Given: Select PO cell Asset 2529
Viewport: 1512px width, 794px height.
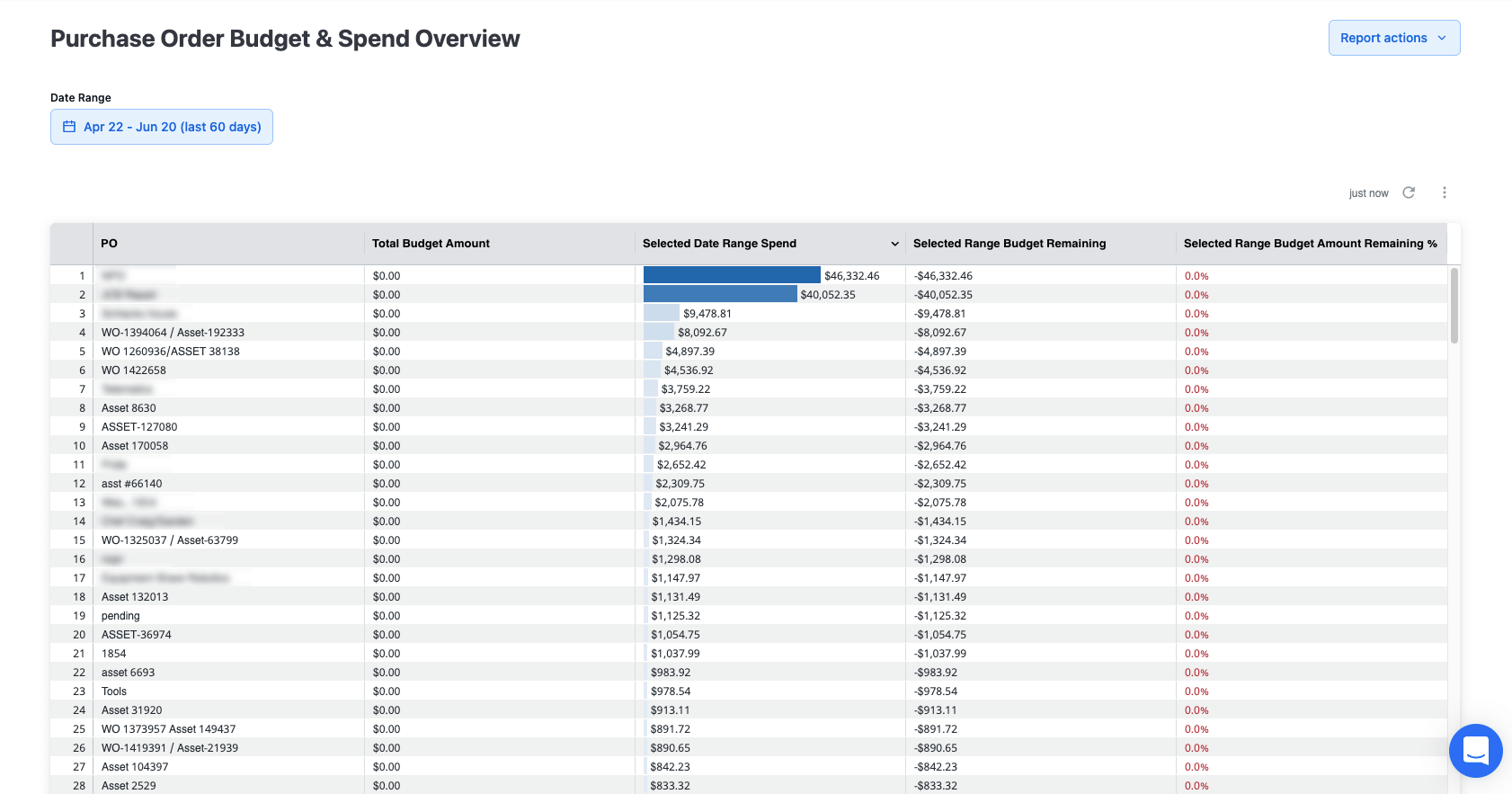Looking at the screenshot, I should [129, 786].
